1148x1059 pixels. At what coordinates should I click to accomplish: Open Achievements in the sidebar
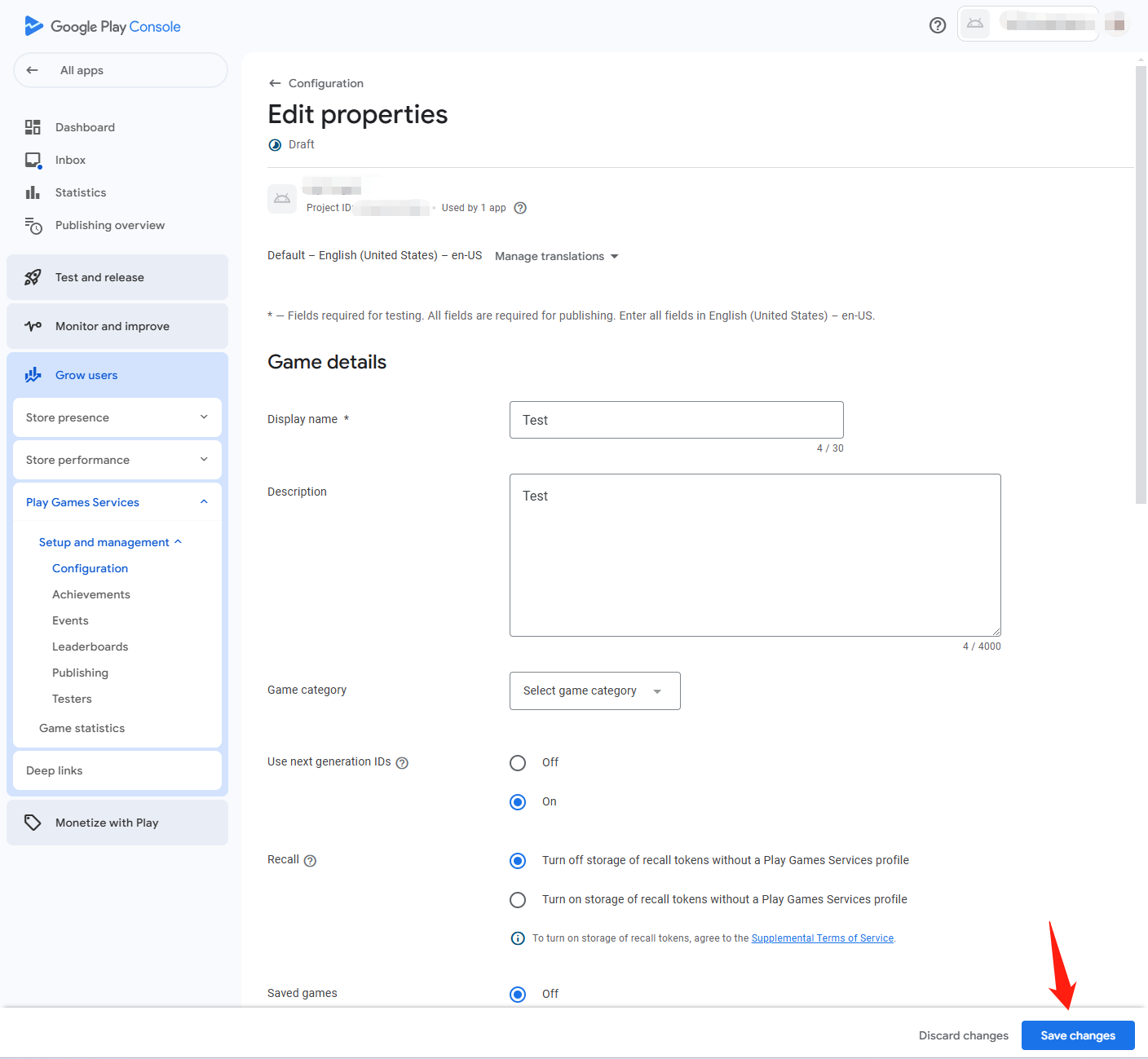point(91,594)
